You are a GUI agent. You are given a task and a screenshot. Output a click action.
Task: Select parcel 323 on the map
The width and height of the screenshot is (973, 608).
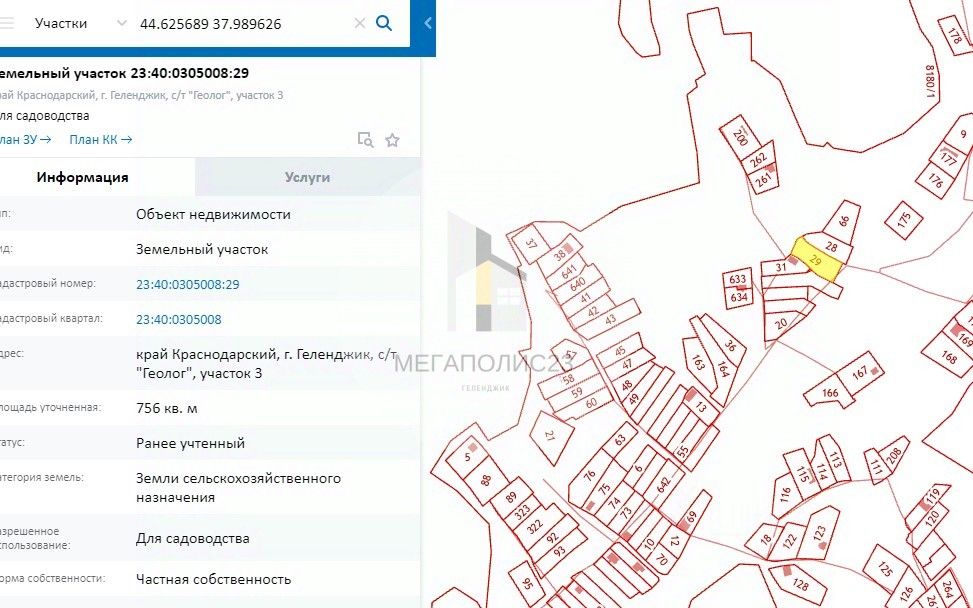(522, 512)
